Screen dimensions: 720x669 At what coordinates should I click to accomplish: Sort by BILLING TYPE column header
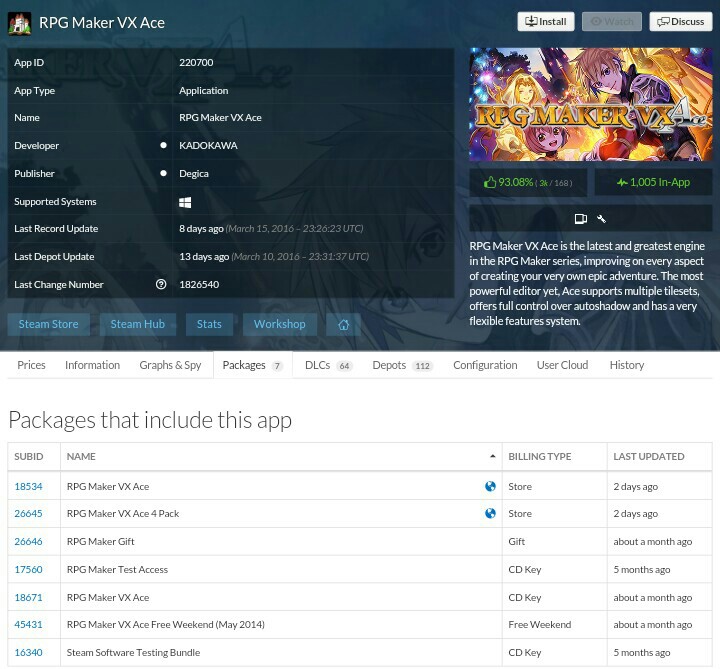click(x=555, y=456)
